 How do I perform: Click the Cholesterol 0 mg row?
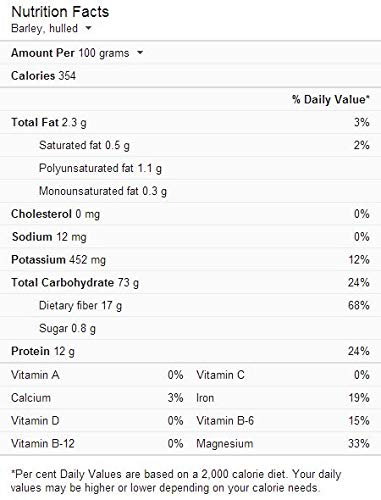coord(190,214)
